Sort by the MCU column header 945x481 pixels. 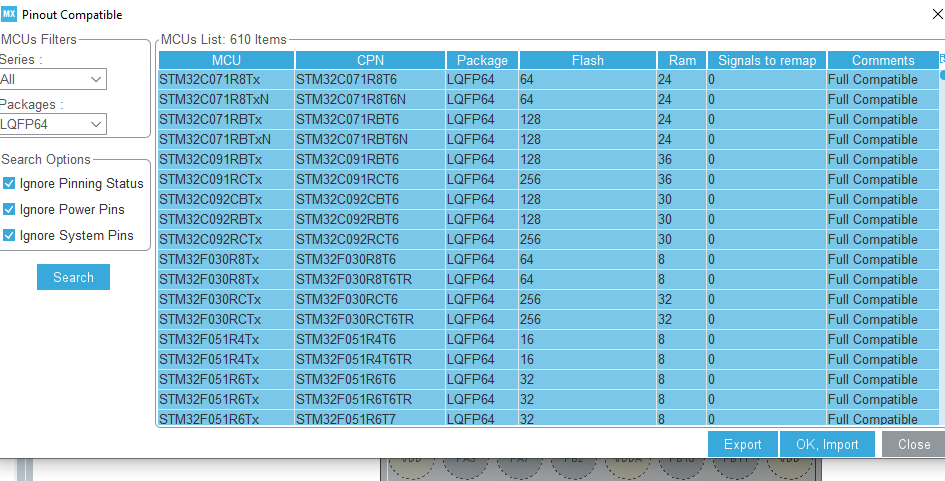coord(227,60)
